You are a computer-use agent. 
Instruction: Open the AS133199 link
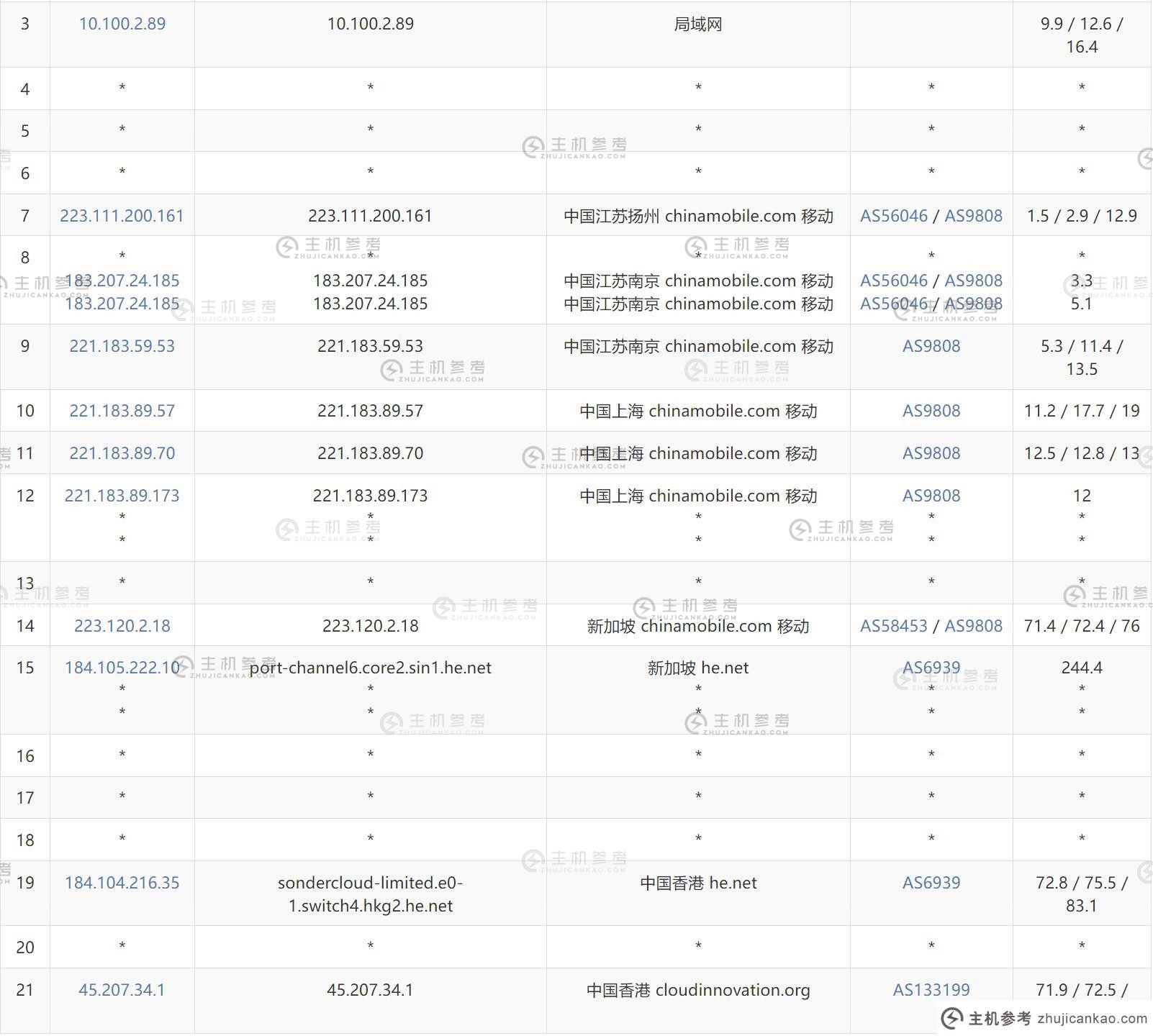[931, 990]
